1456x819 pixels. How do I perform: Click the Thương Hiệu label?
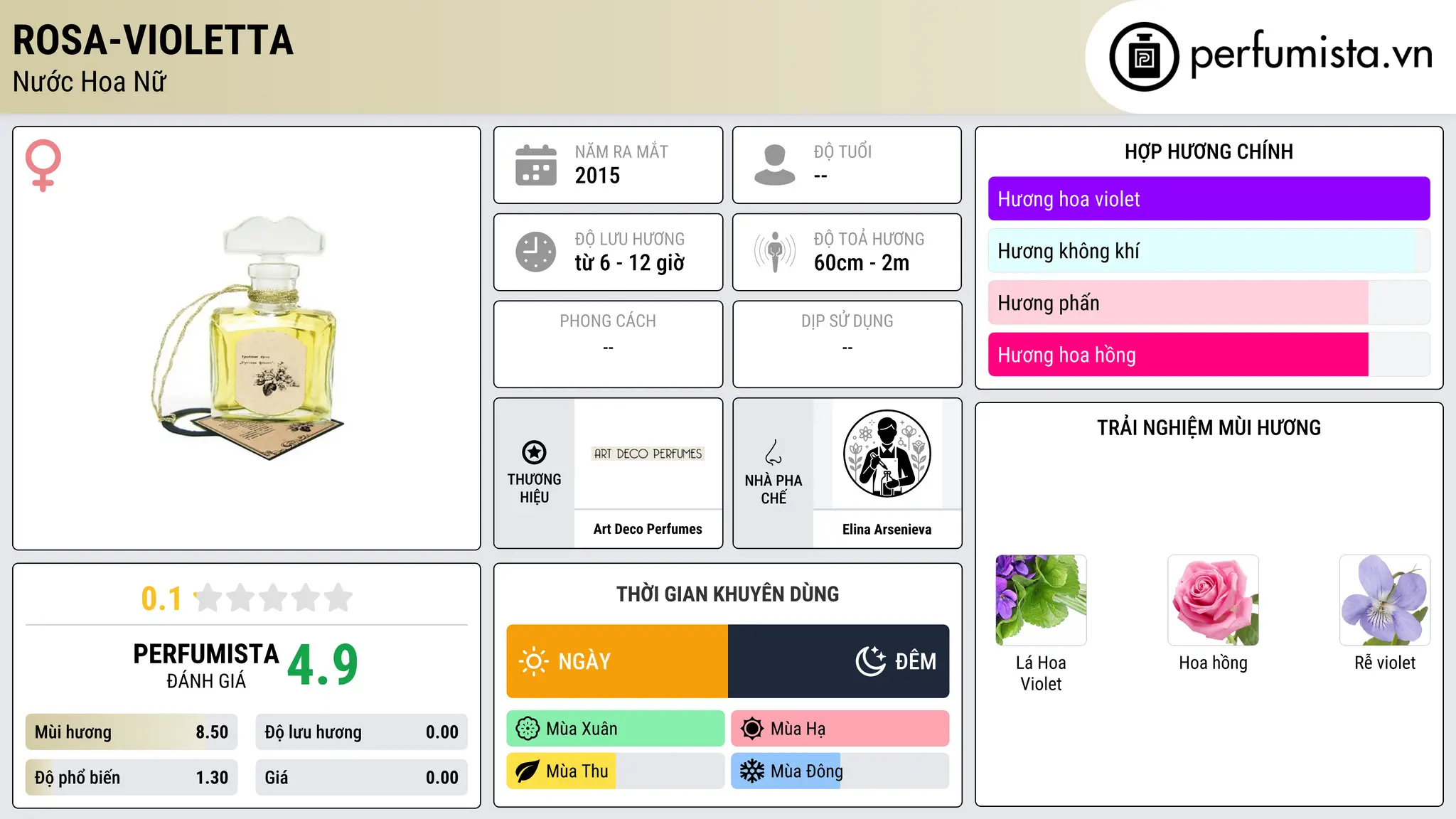tap(534, 488)
